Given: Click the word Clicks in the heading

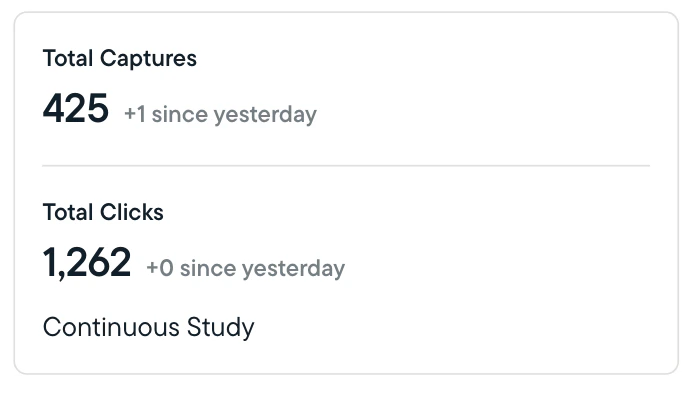Looking at the screenshot, I should point(132,212).
